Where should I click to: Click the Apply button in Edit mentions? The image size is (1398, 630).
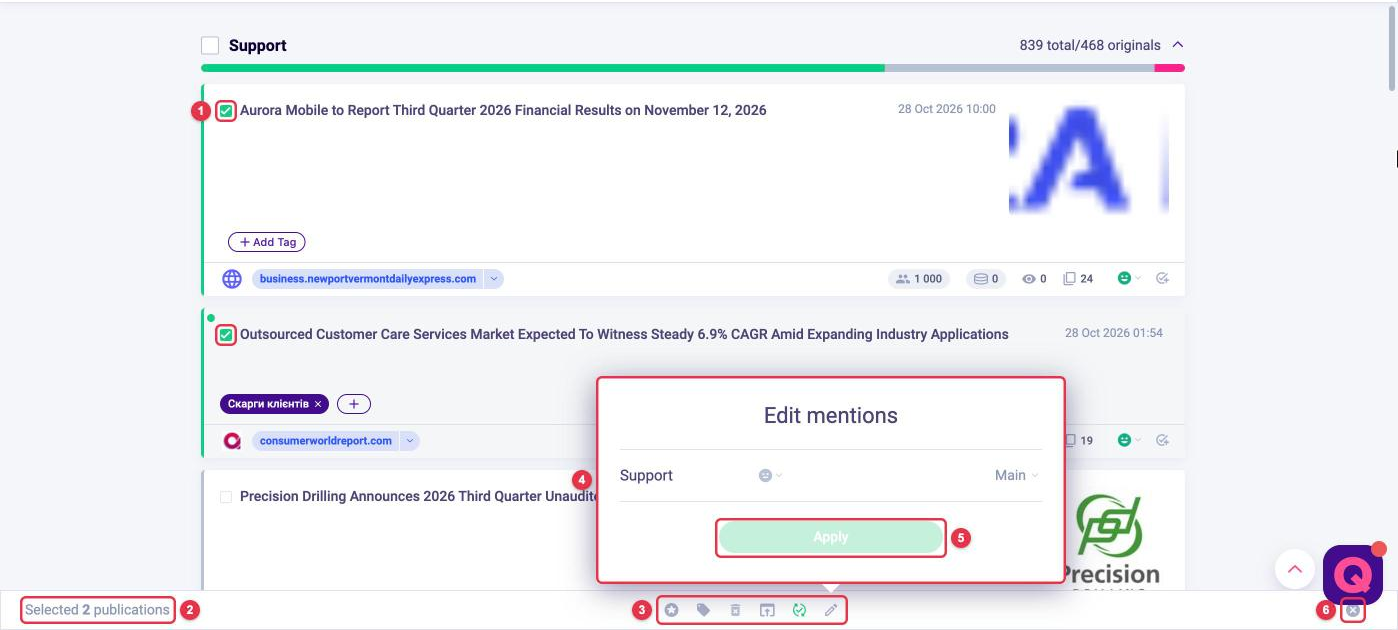(x=831, y=537)
